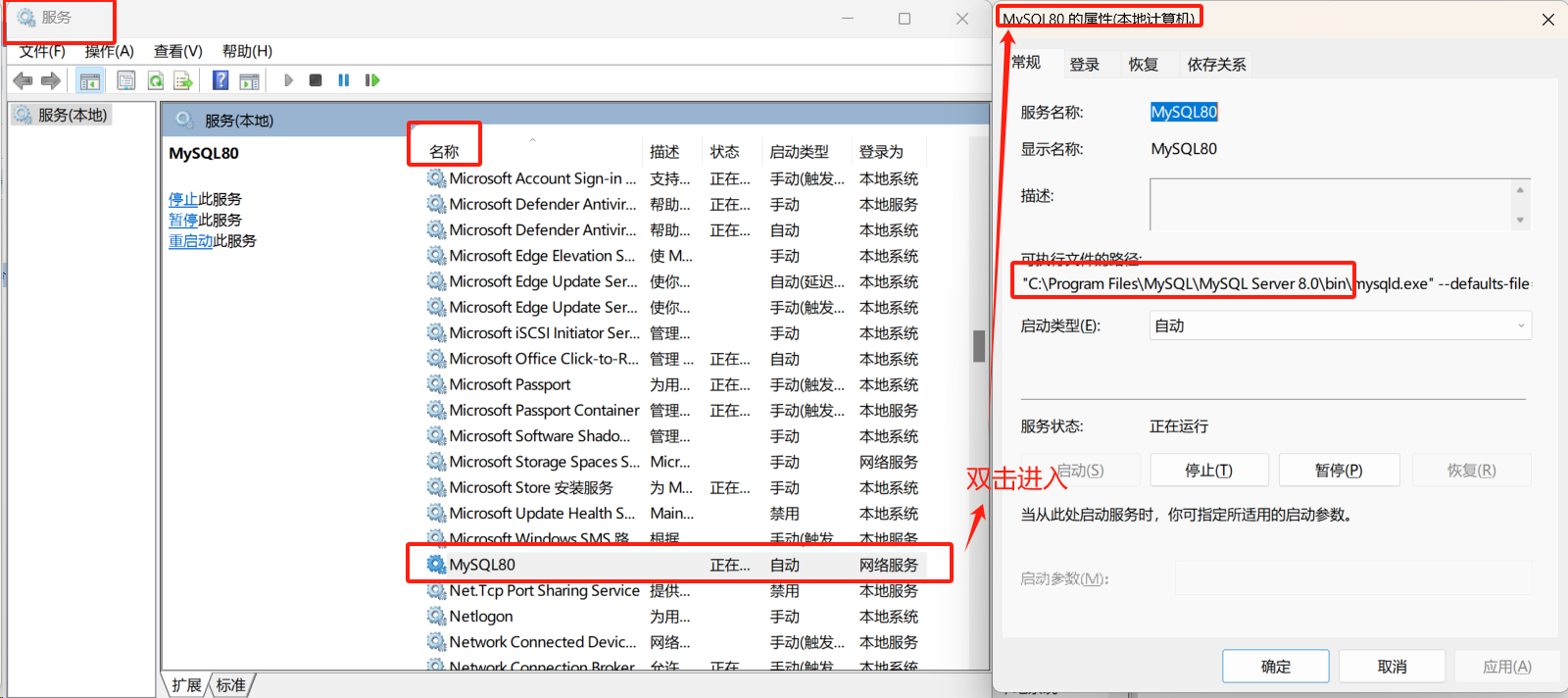Click the Services window title gear icon
Screen dimensions: 1568x698
[x=26, y=18]
